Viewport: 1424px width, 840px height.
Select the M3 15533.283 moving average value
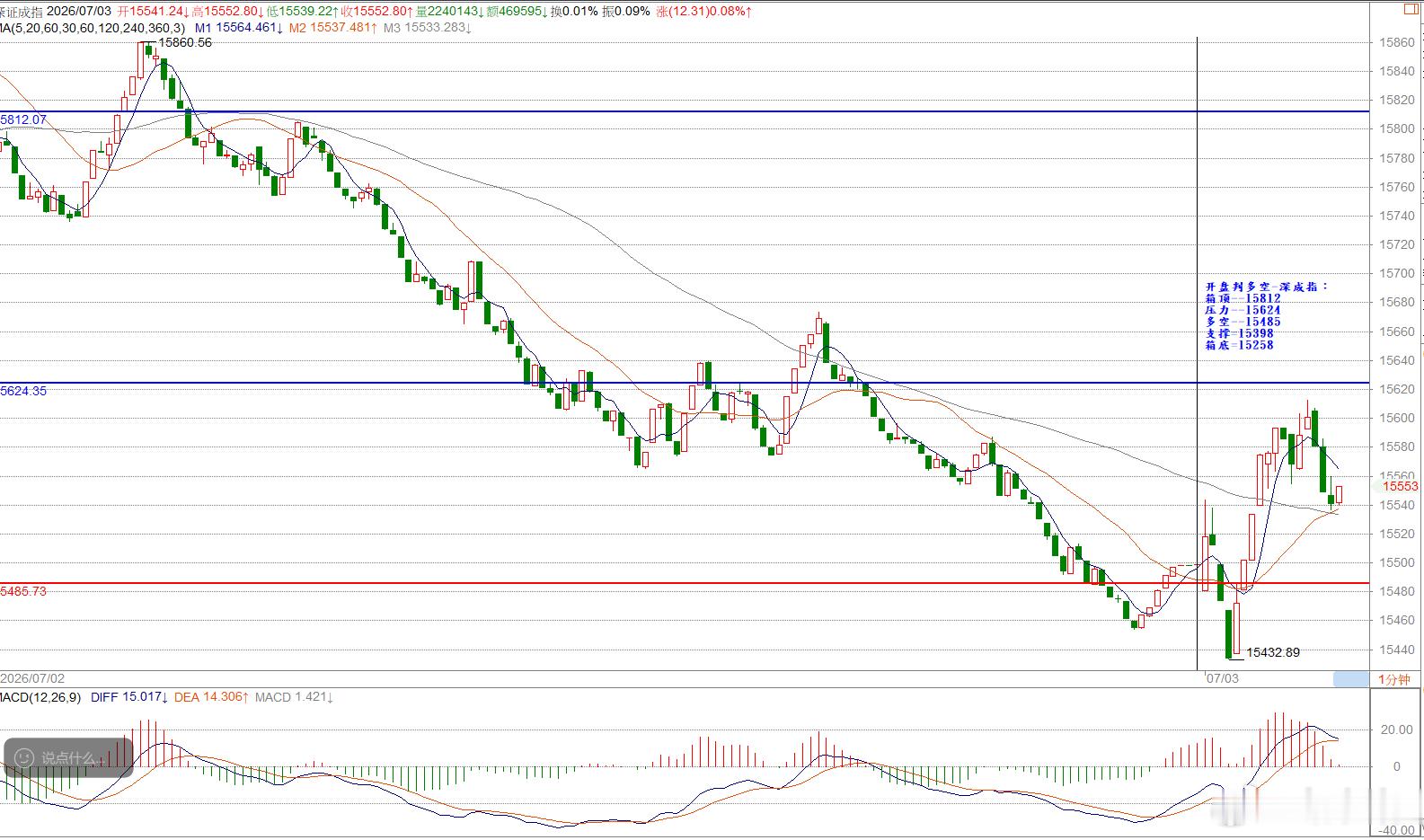tap(427, 28)
